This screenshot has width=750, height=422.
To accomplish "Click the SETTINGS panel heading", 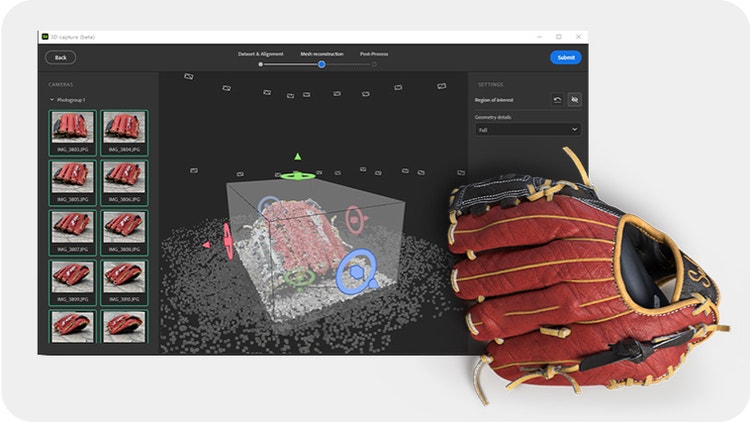I will (491, 84).
